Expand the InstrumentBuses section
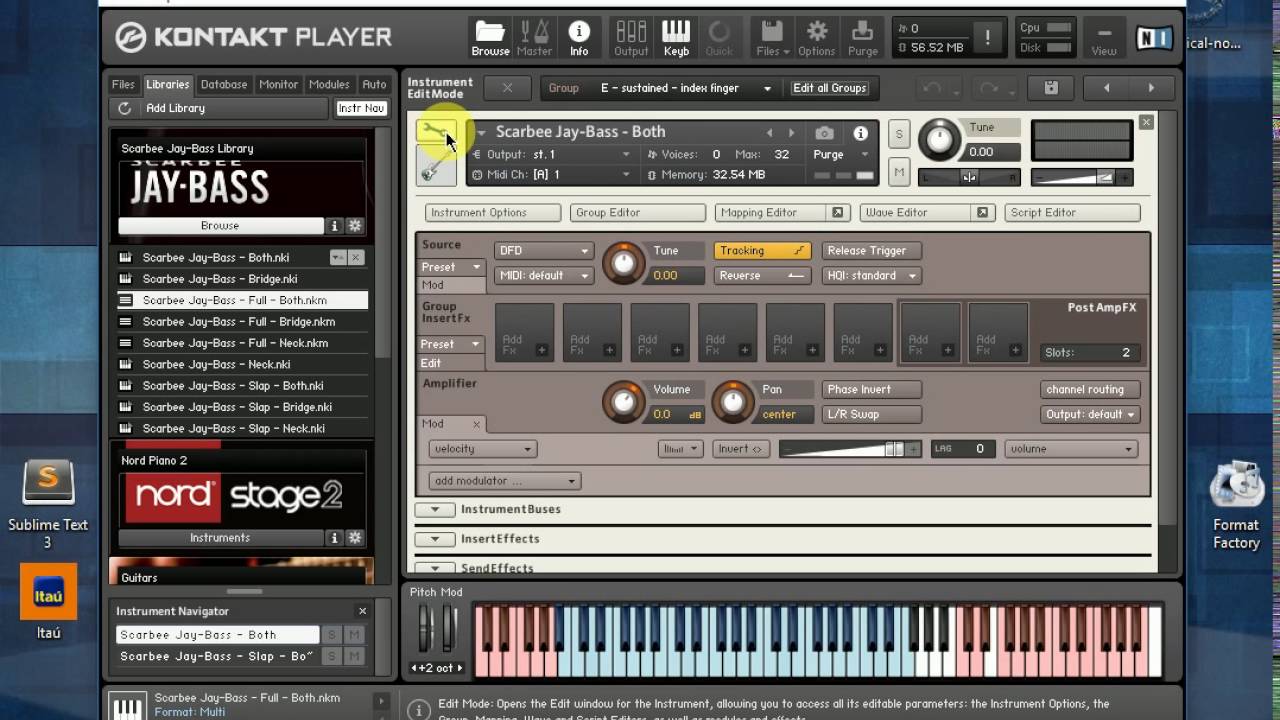Image resolution: width=1280 pixels, height=720 pixels. pyautogui.click(x=435, y=509)
